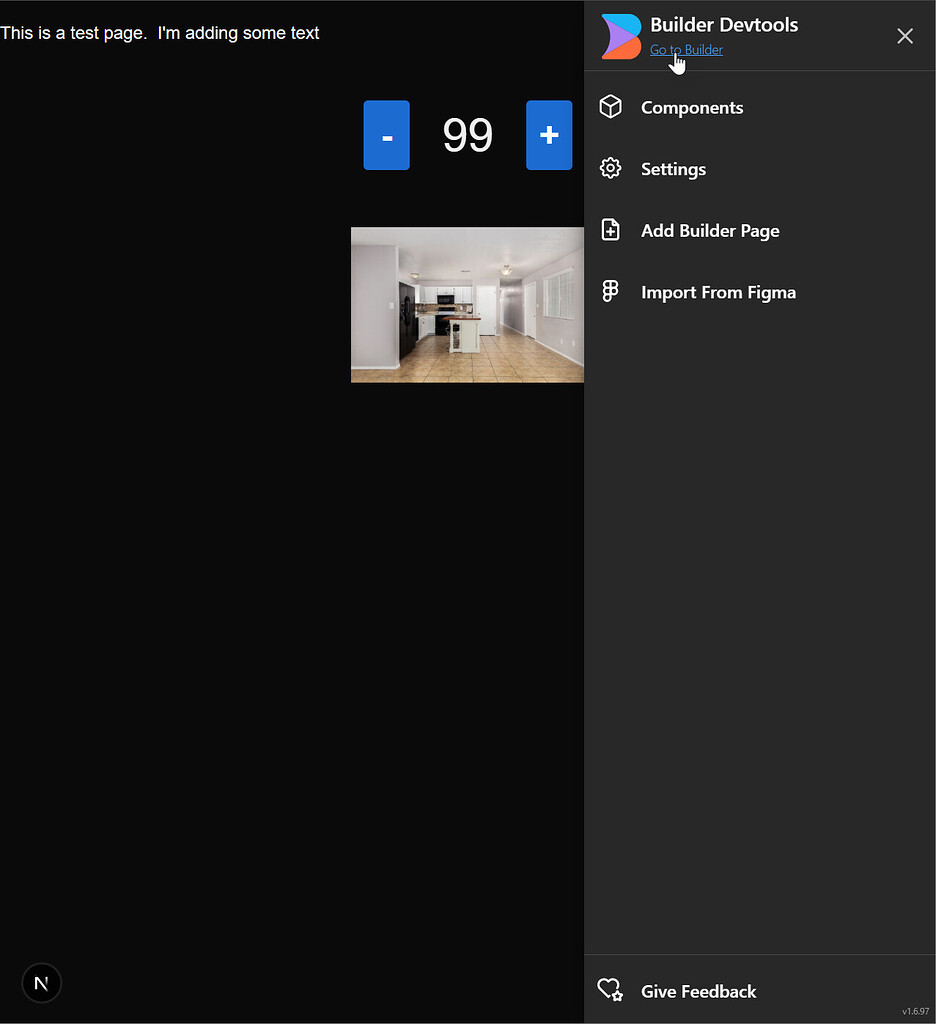Click the N avatar circle at bottom left
This screenshot has width=936, height=1024.
point(41,983)
